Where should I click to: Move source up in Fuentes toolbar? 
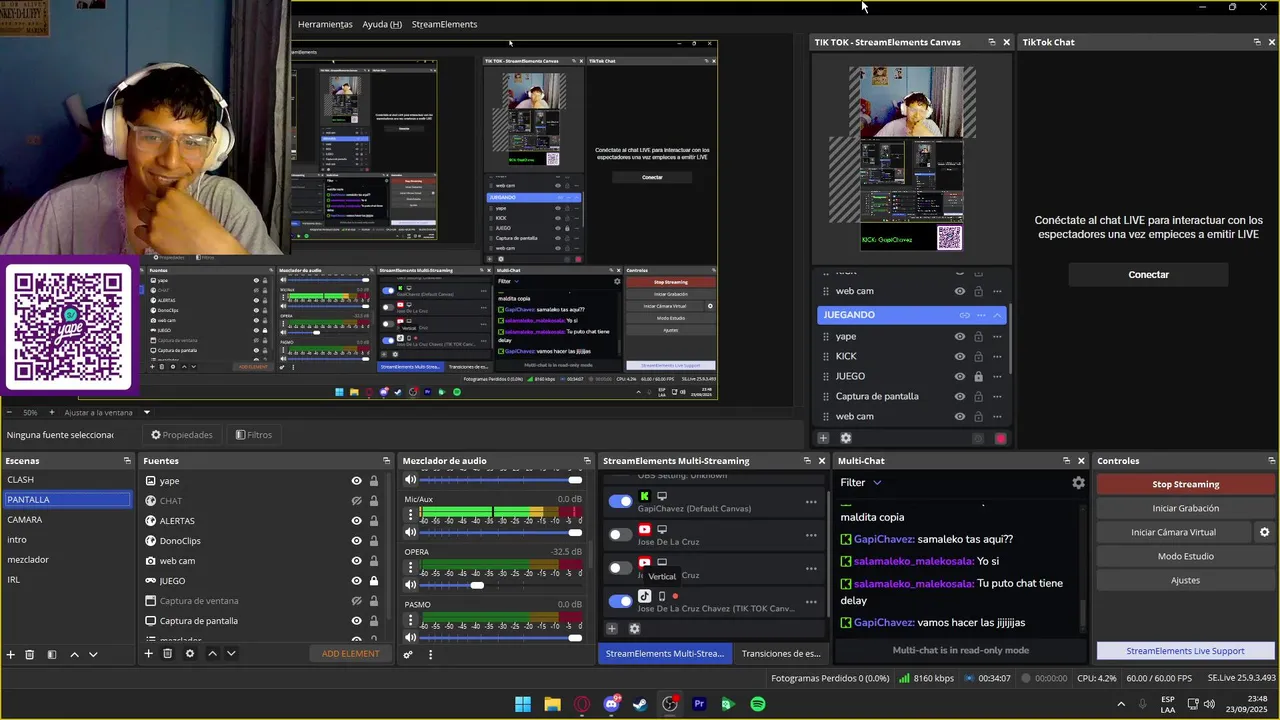pos(212,653)
